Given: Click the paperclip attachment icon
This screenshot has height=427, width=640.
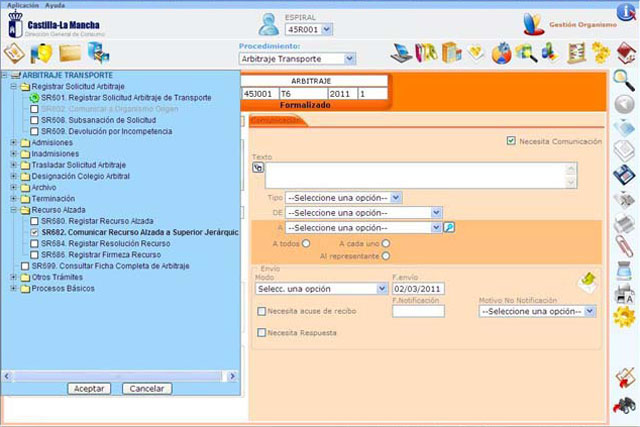Looking at the screenshot, I should [x=623, y=245].
